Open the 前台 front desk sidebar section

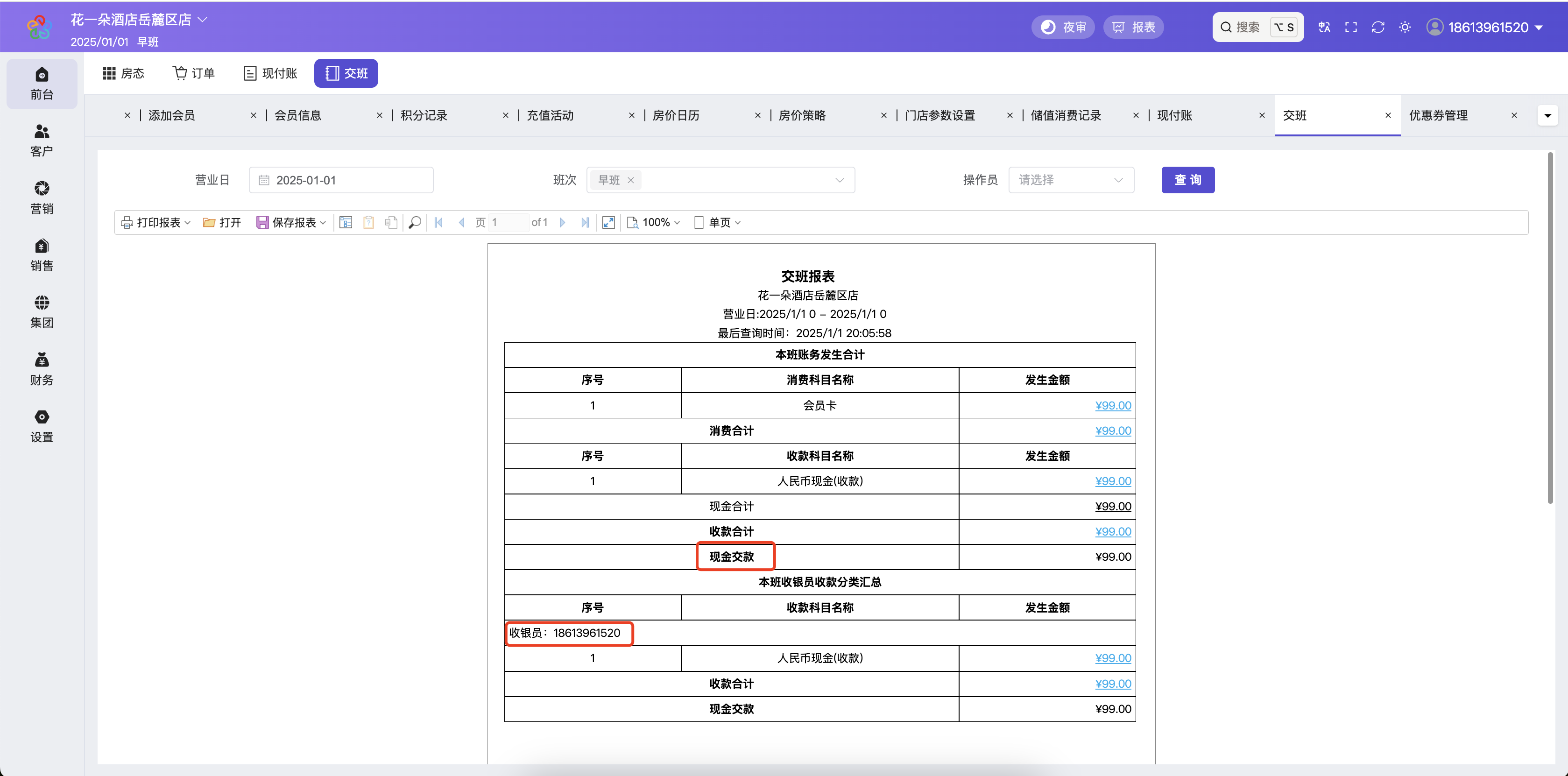click(42, 84)
